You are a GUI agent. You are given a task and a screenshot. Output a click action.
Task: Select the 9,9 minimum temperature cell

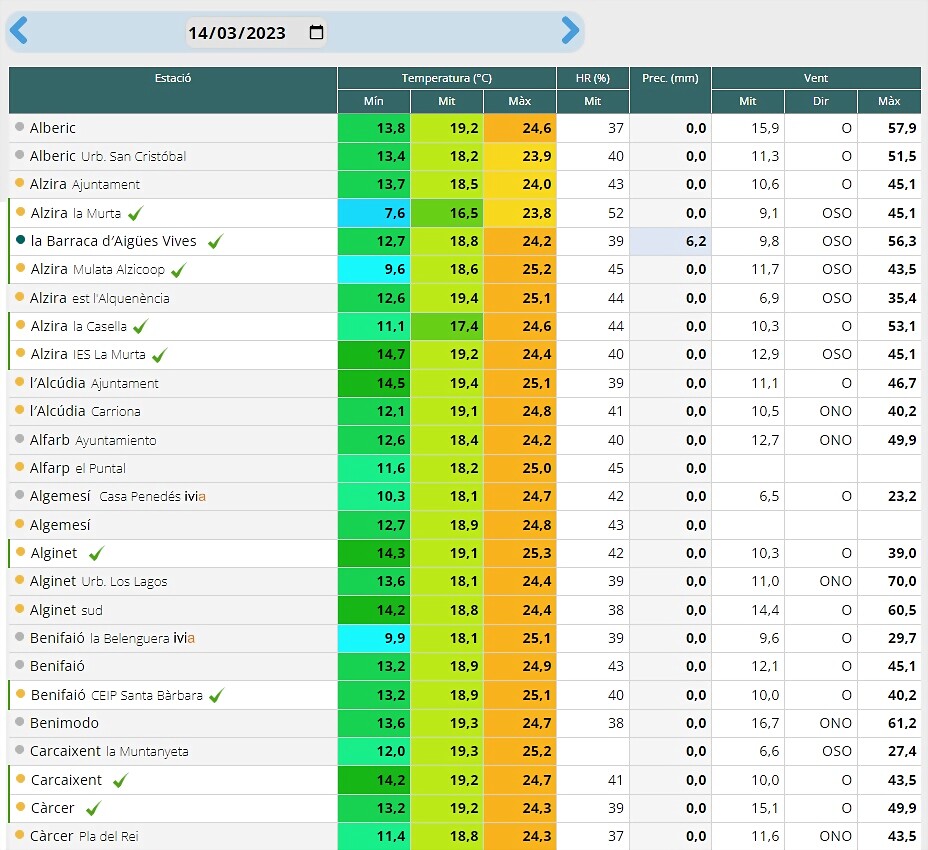click(374, 638)
